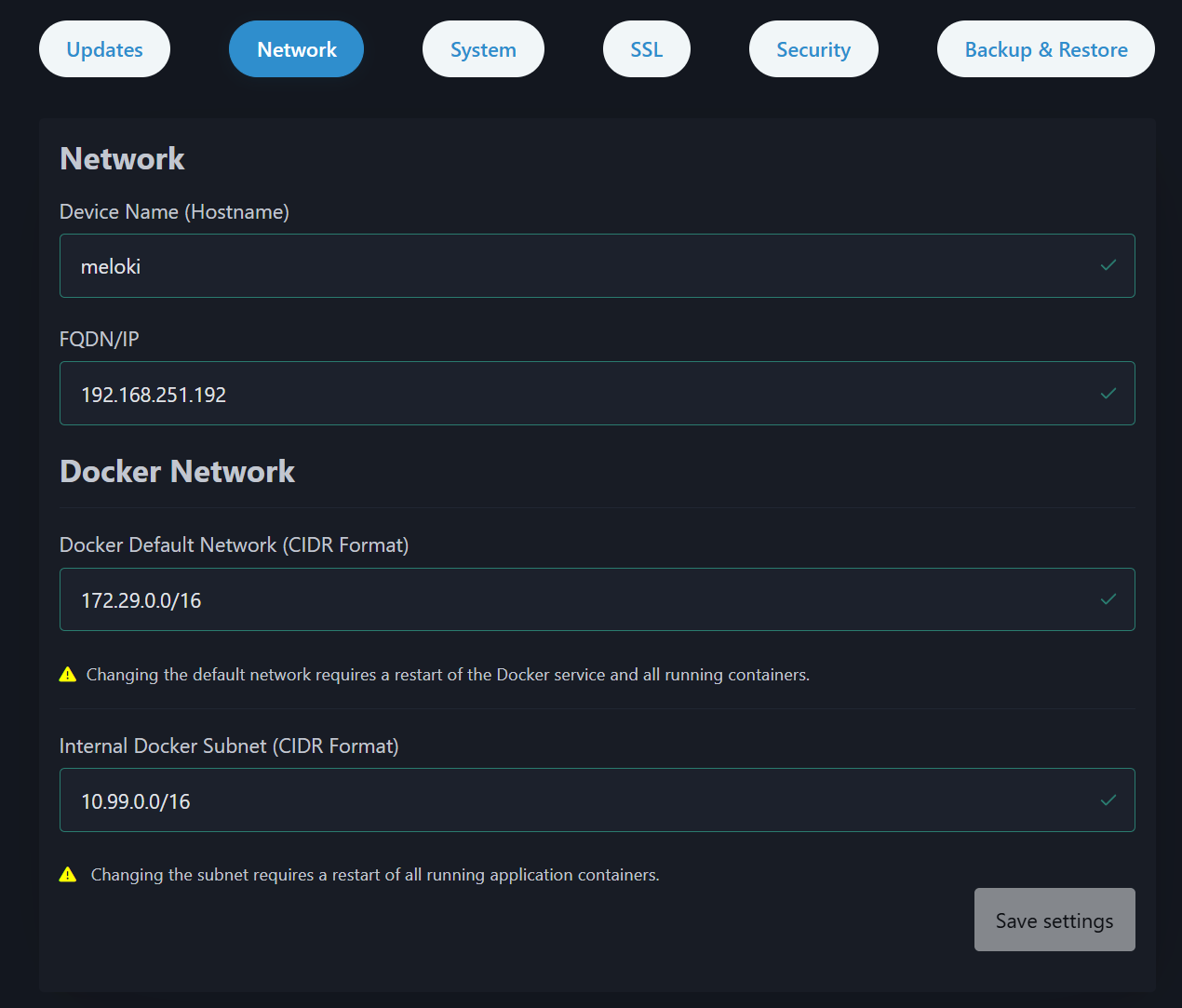Click the checkmark in the Internal Docker Subnet field
Viewport: 1182px width, 1008px height.
coord(1108,800)
